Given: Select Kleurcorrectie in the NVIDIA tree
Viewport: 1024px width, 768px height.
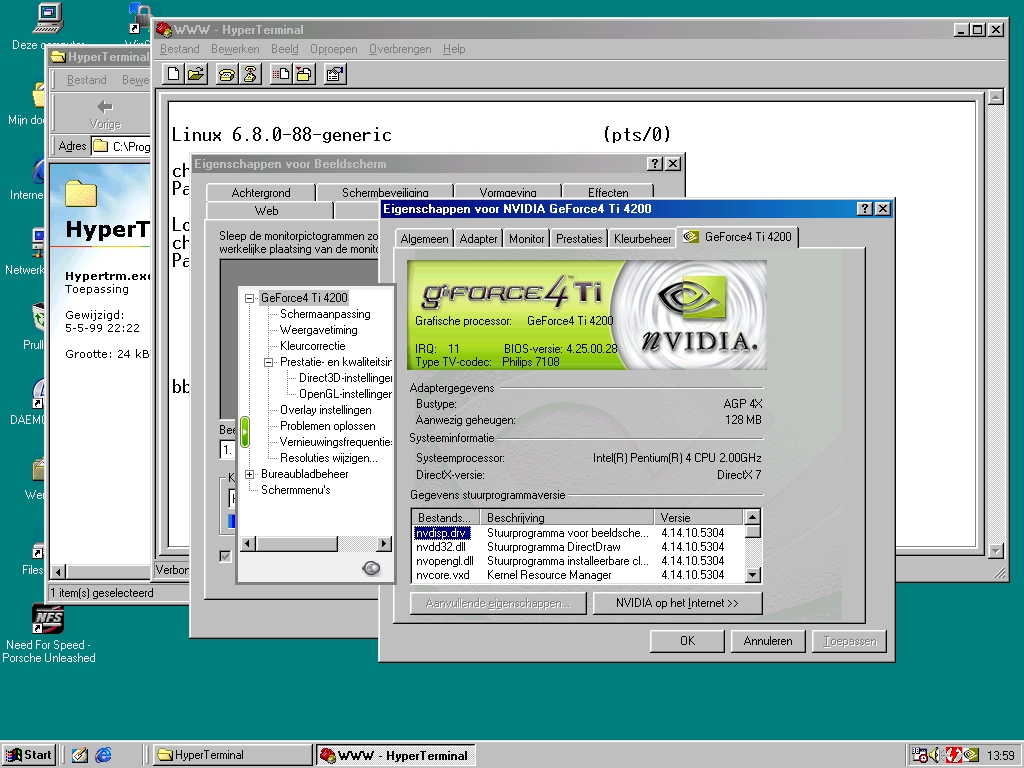Looking at the screenshot, I should pyautogui.click(x=312, y=346).
